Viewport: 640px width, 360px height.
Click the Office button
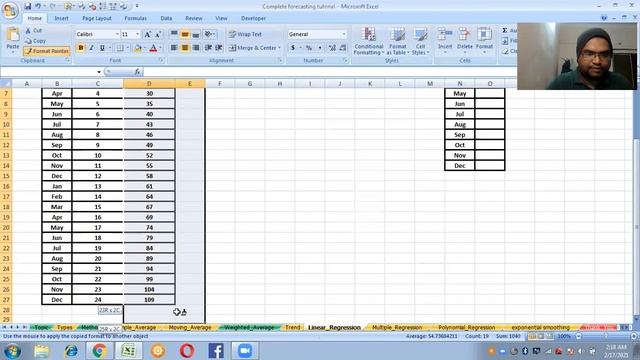(x=10, y=10)
